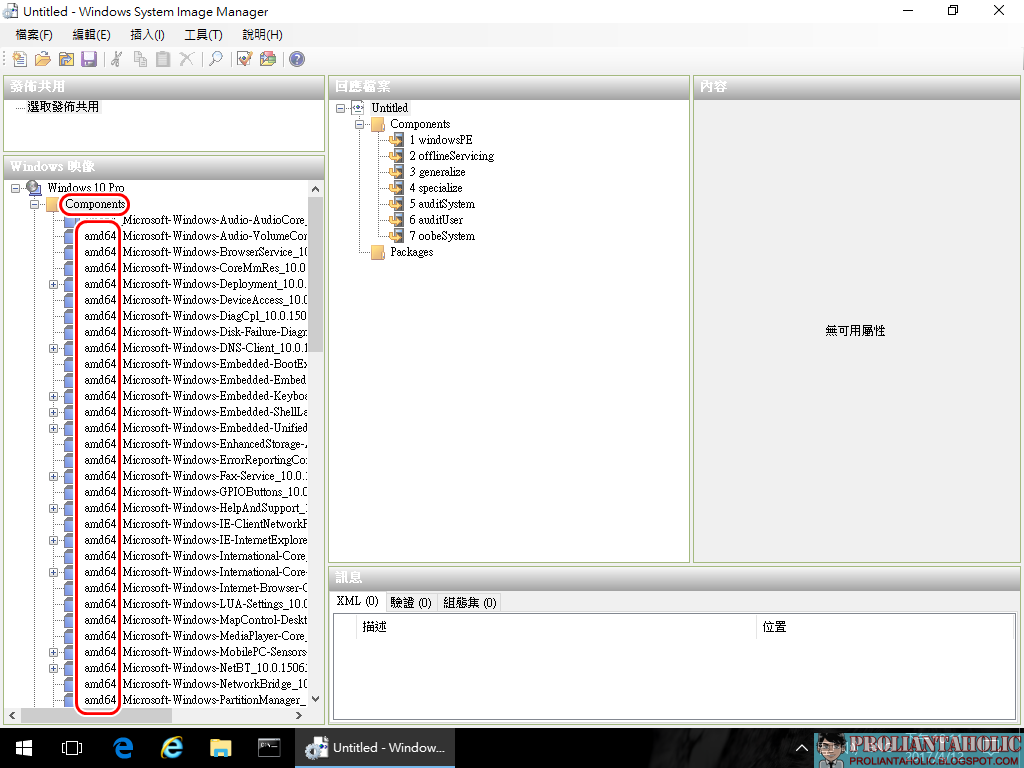1024x768 pixels.
Task: Show hidden system tray icons chevron
Action: point(801,748)
